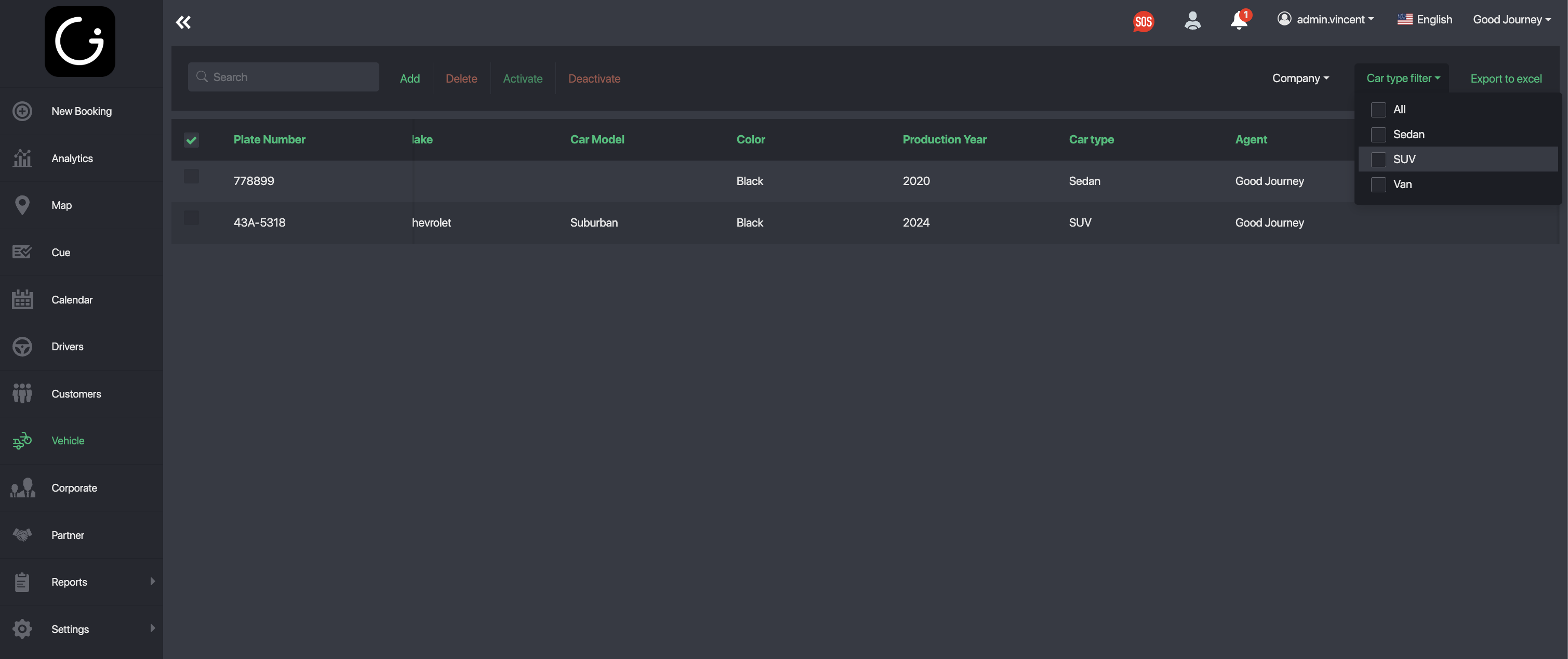Open the Company dropdown
1568x659 pixels.
pyautogui.click(x=1300, y=78)
